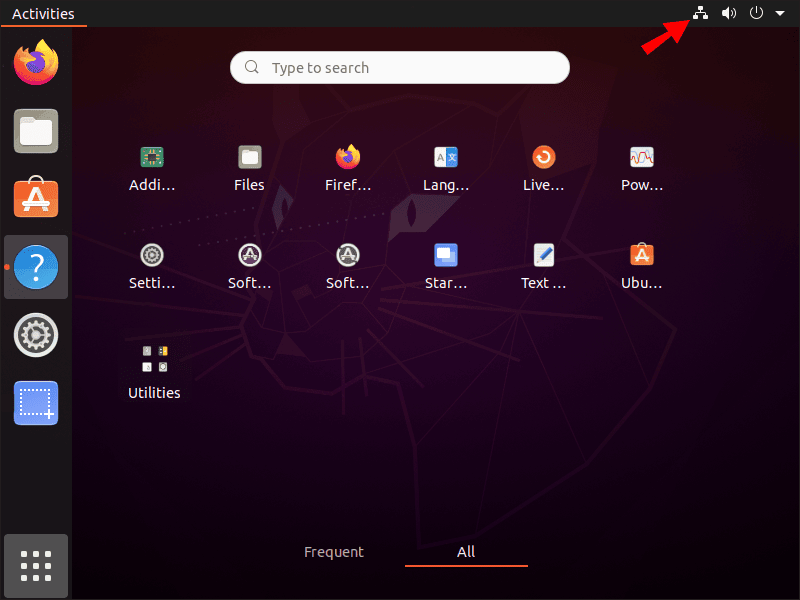Click the Type to search field
Screen dimensions: 800x600
[x=399, y=67]
